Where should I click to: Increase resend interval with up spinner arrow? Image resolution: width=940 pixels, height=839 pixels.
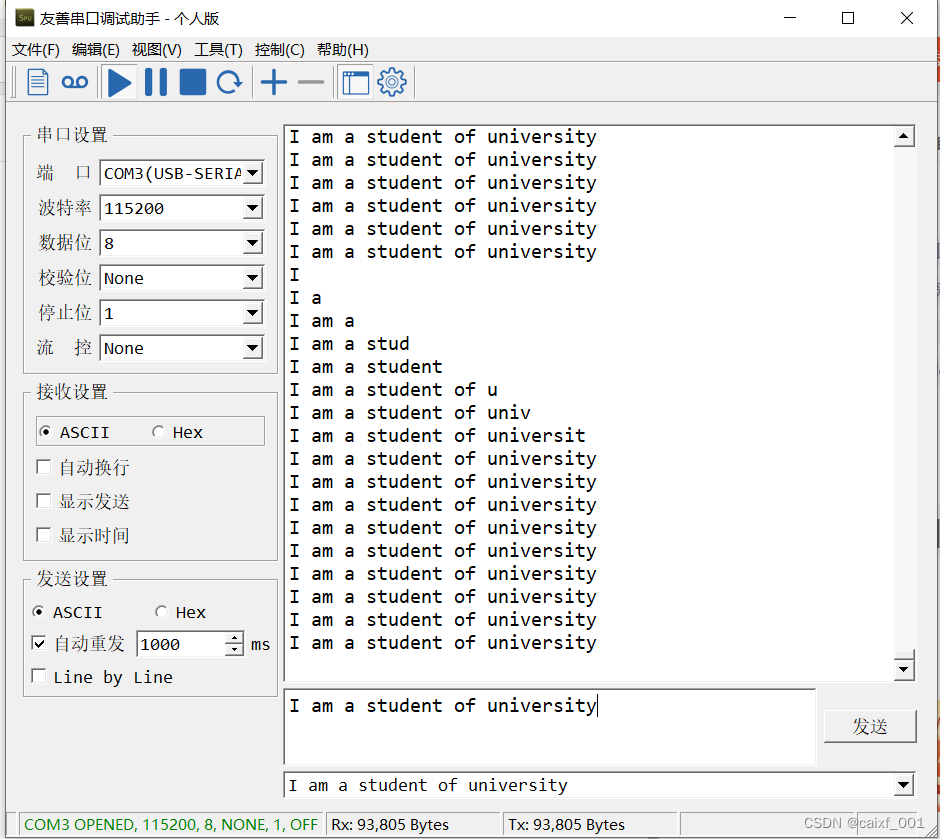pos(234,638)
